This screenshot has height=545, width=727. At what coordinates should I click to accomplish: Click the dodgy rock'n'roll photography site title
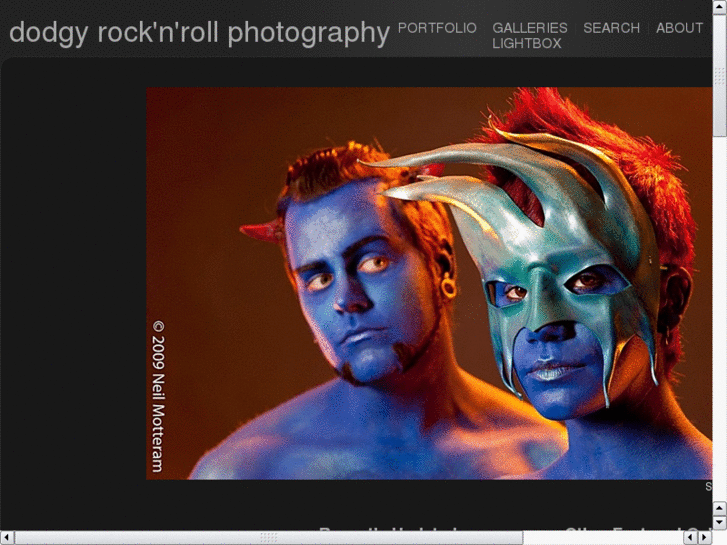pos(199,33)
